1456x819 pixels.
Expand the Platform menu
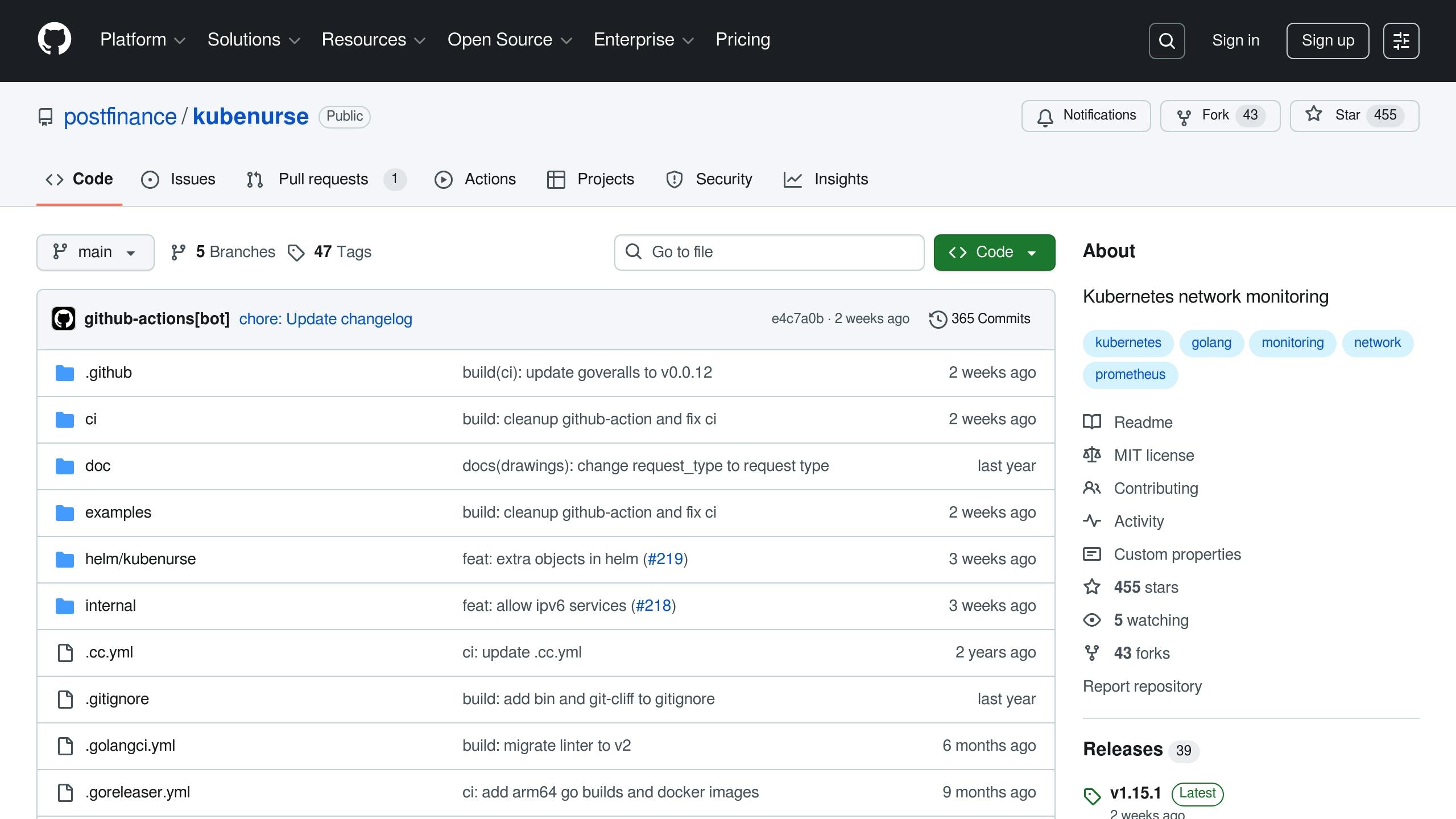[142, 40]
